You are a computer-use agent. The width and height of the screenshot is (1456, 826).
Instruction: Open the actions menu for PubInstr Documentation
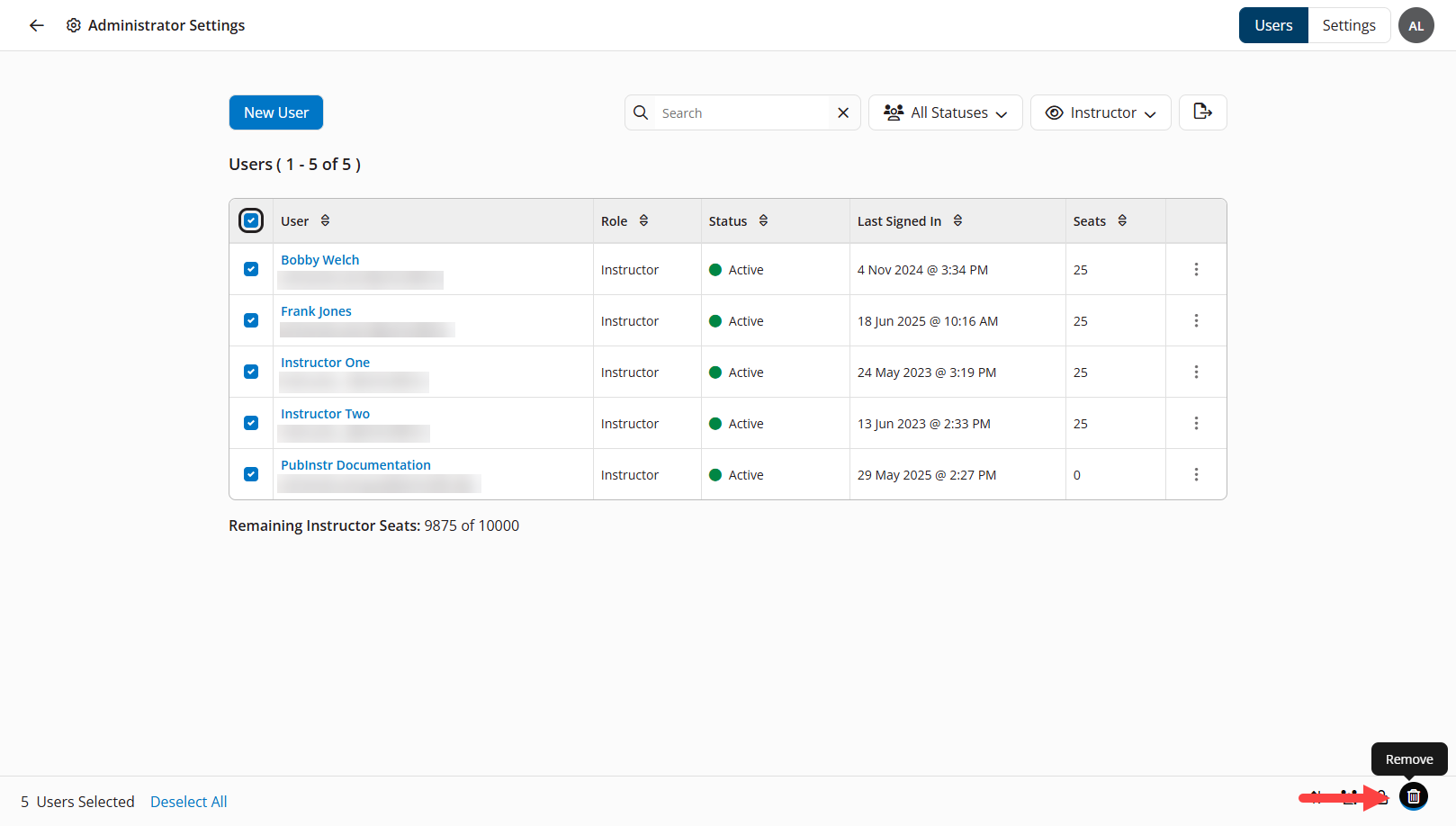(x=1196, y=474)
